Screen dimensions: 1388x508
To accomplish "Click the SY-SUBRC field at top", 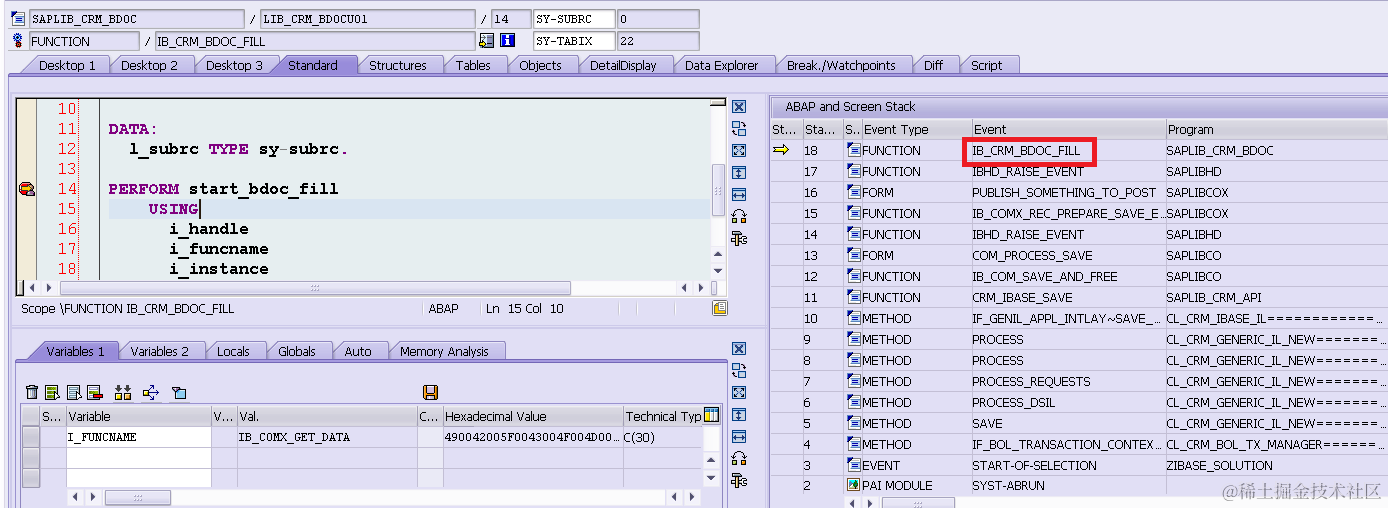I will tap(574, 19).
